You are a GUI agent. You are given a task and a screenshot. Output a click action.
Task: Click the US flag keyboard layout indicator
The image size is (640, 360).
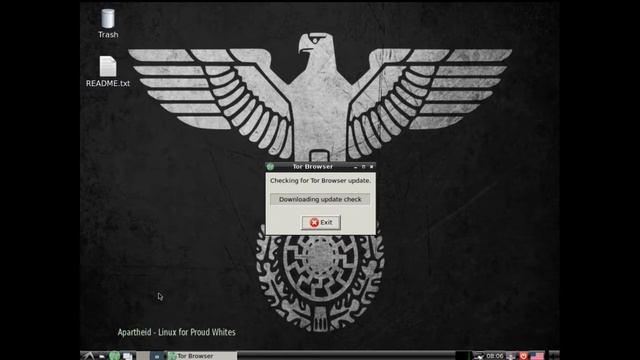pyautogui.click(x=537, y=356)
